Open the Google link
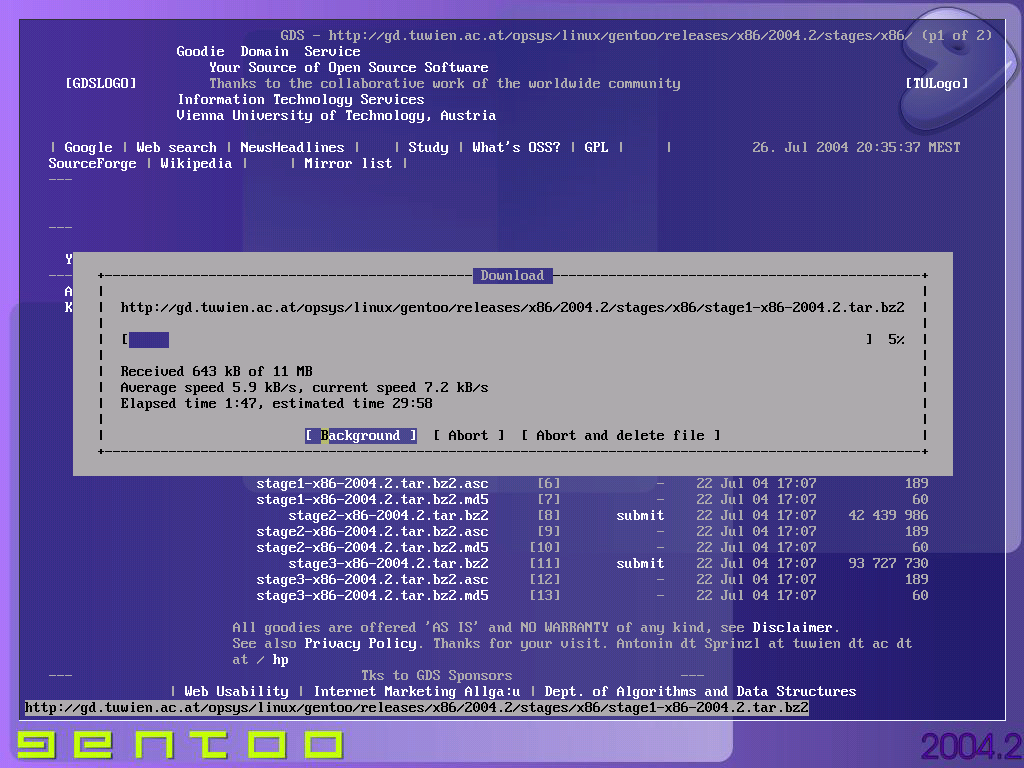This screenshot has height=768, width=1024. tap(88, 148)
